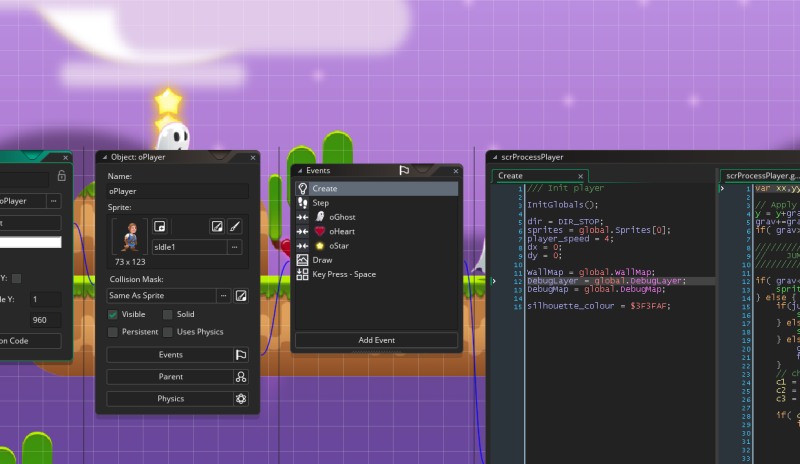The width and height of the screenshot is (800, 464).
Task: Click the Add Event button
Action: point(377,340)
